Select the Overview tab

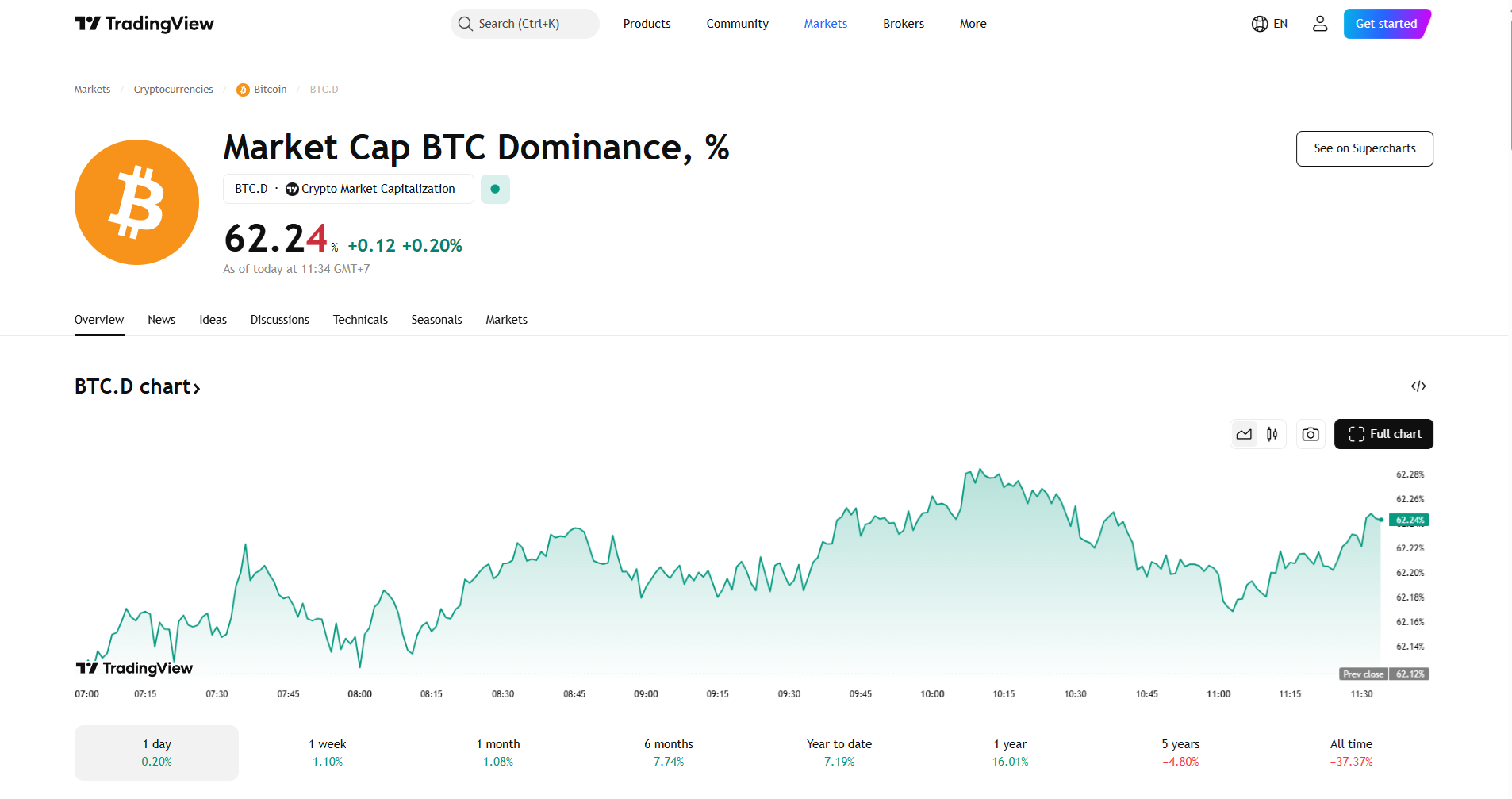99,320
